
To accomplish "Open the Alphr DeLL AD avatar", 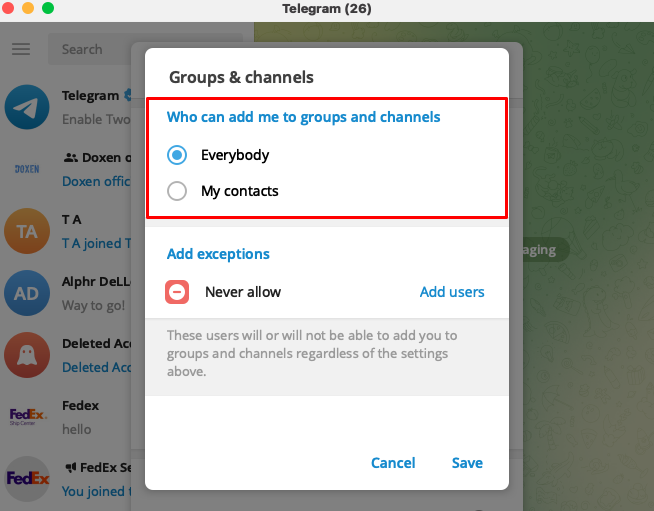I will coord(27,293).
